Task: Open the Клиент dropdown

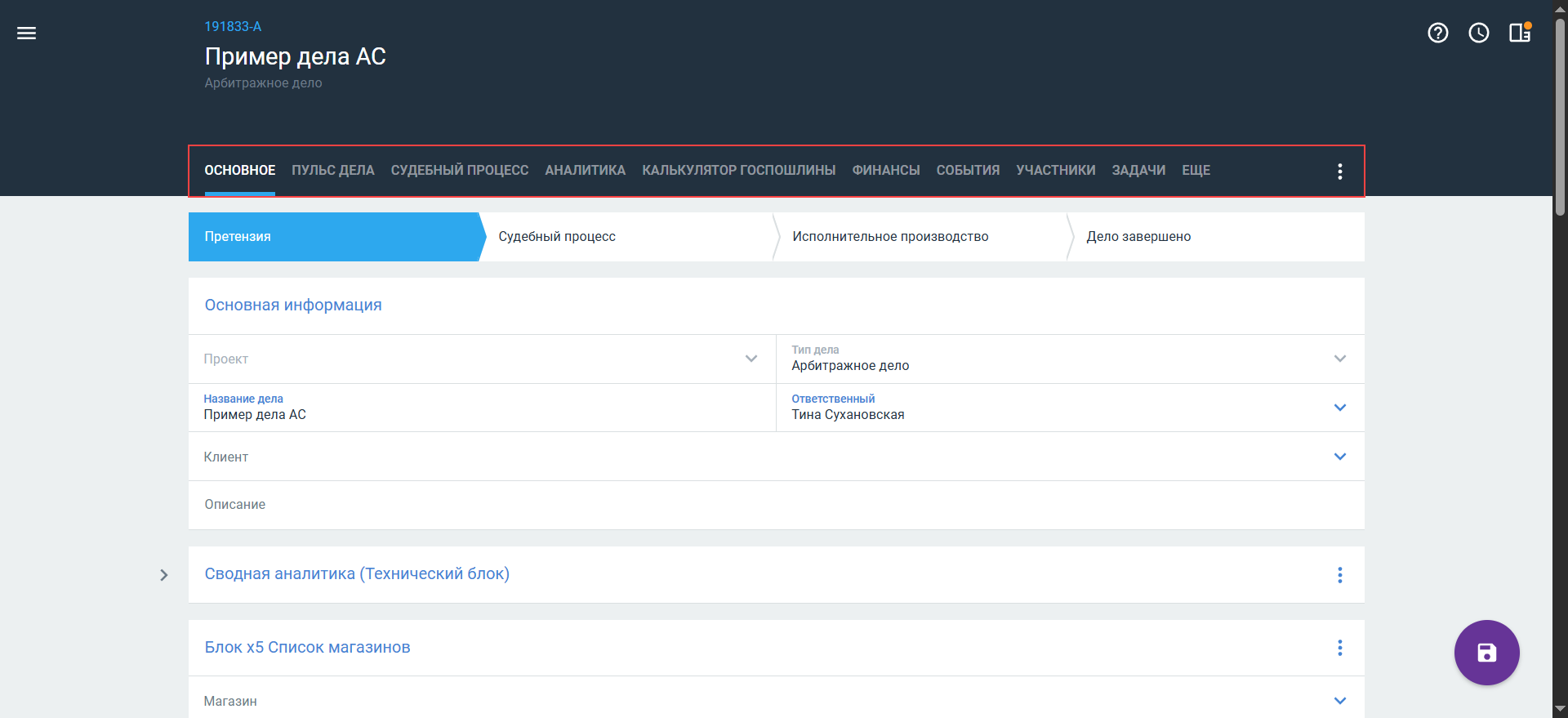Action: tap(1339, 457)
